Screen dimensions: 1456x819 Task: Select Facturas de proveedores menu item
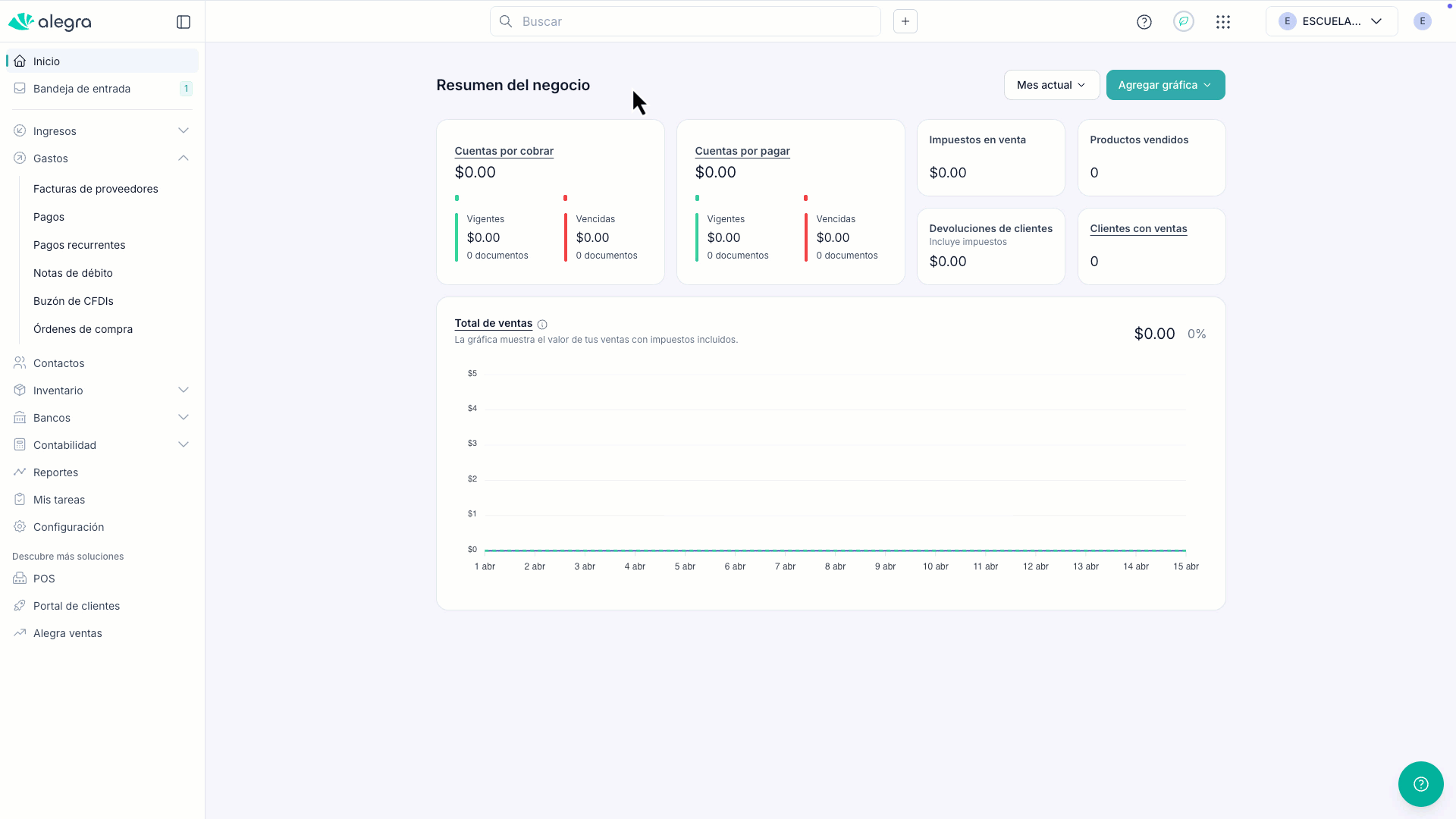click(96, 189)
